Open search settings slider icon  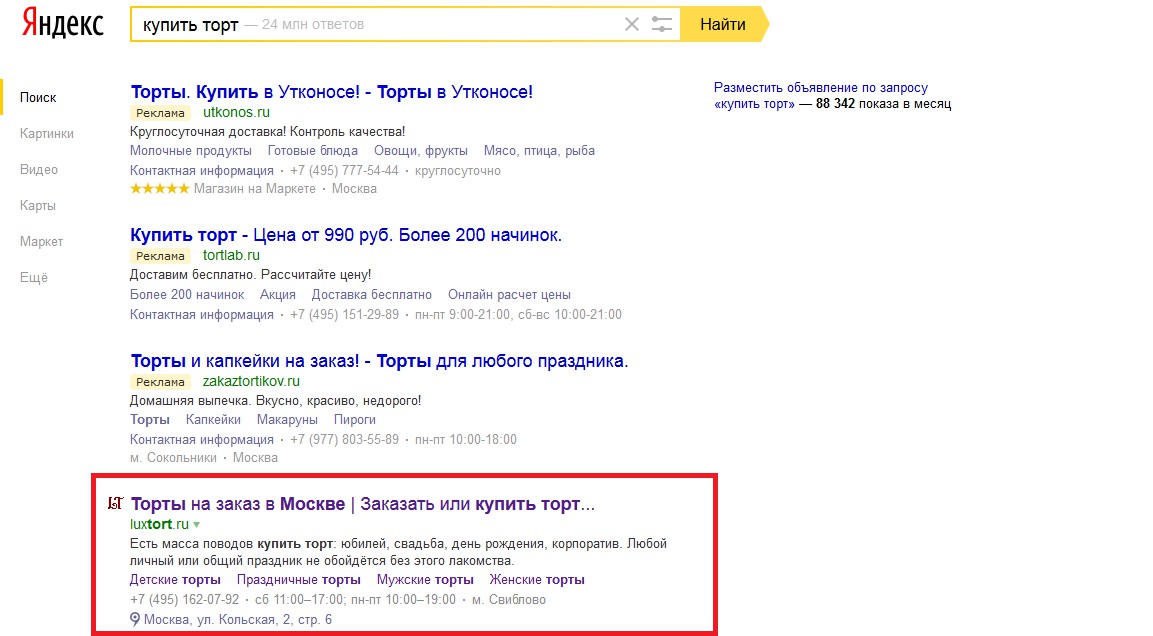click(662, 24)
